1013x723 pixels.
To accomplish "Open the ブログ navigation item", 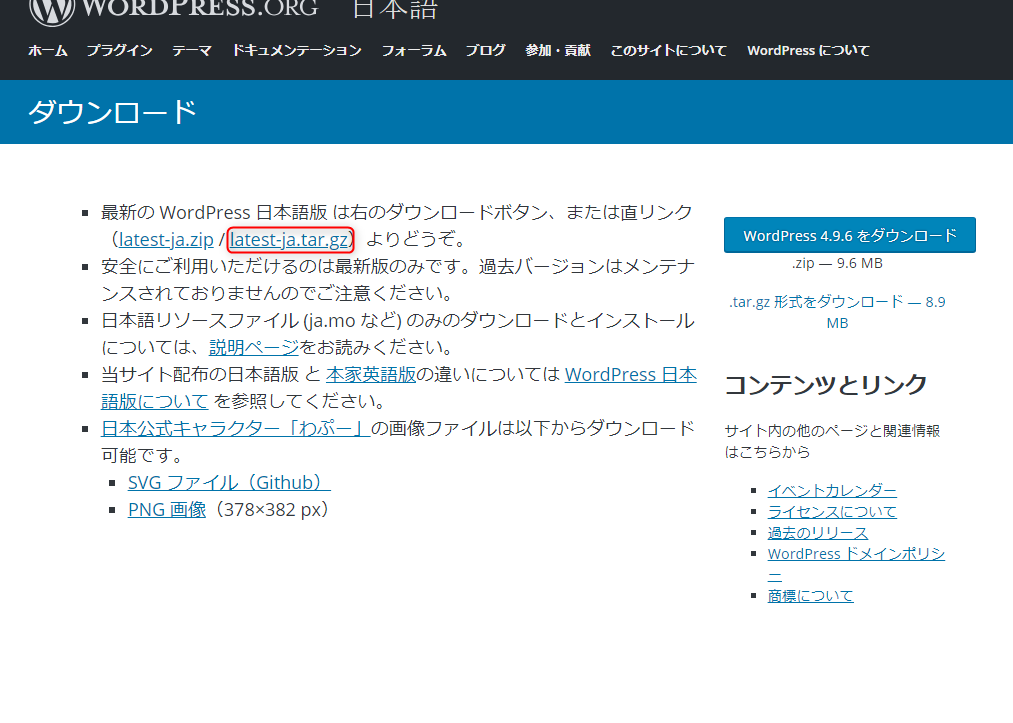I will coord(485,50).
